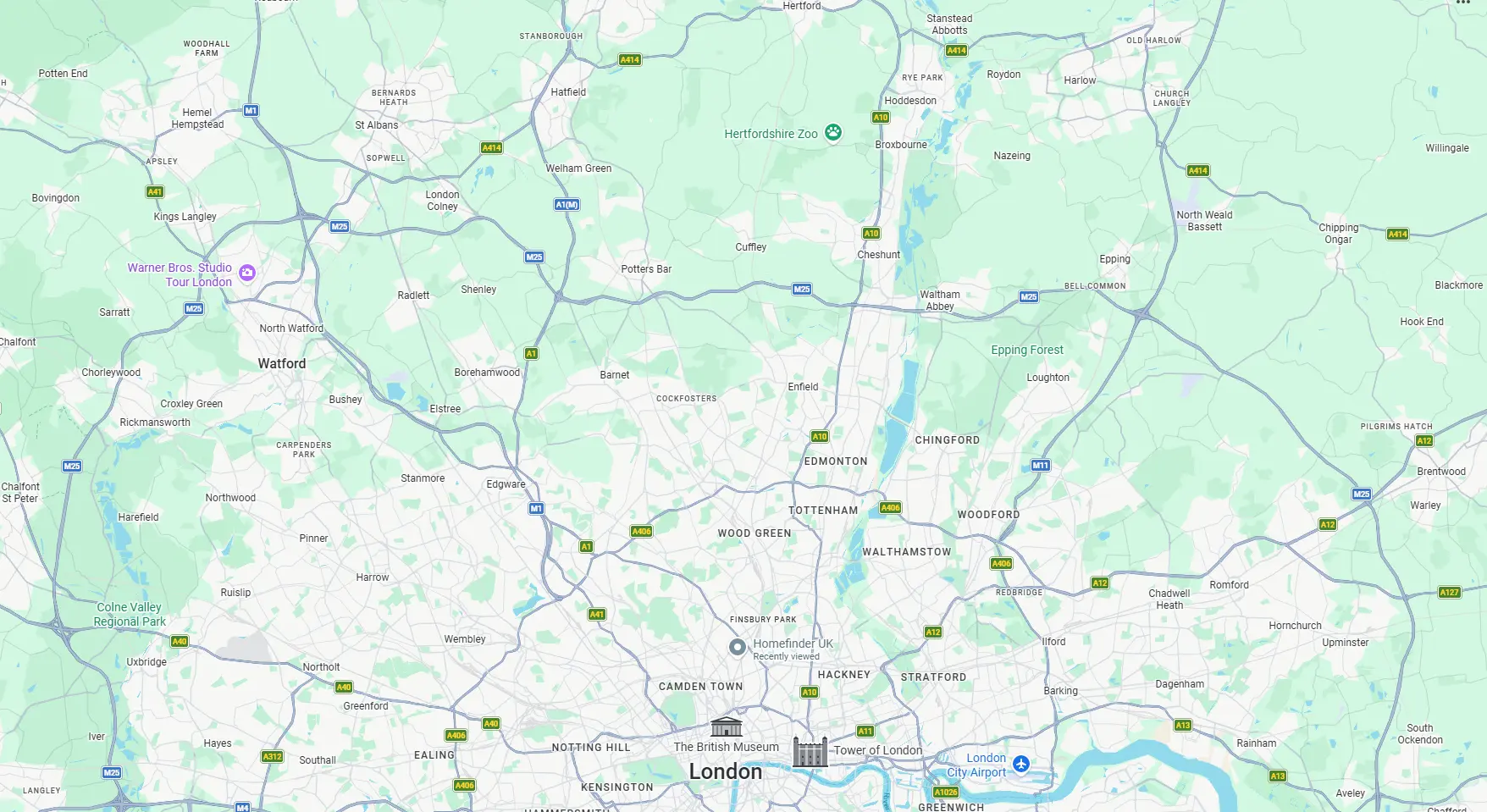Click the British Museum building icon
Viewport: 1487px width, 812px height.
pyautogui.click(x=727, y=727)
